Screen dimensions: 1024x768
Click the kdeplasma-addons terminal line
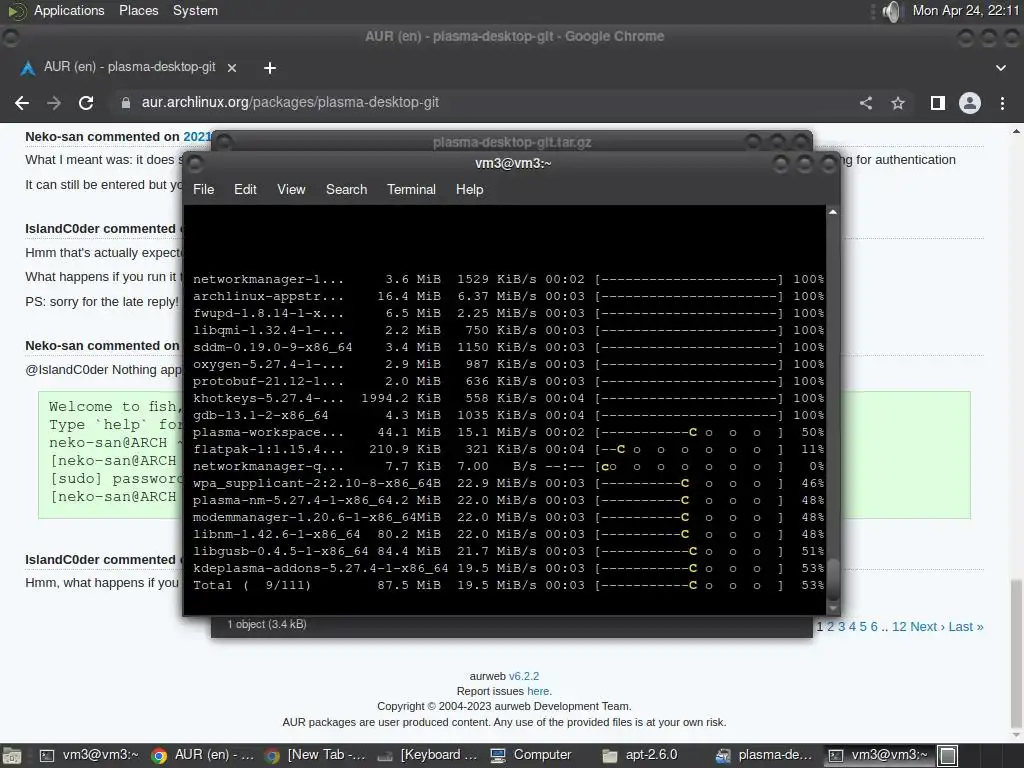[x=508, y=568]
